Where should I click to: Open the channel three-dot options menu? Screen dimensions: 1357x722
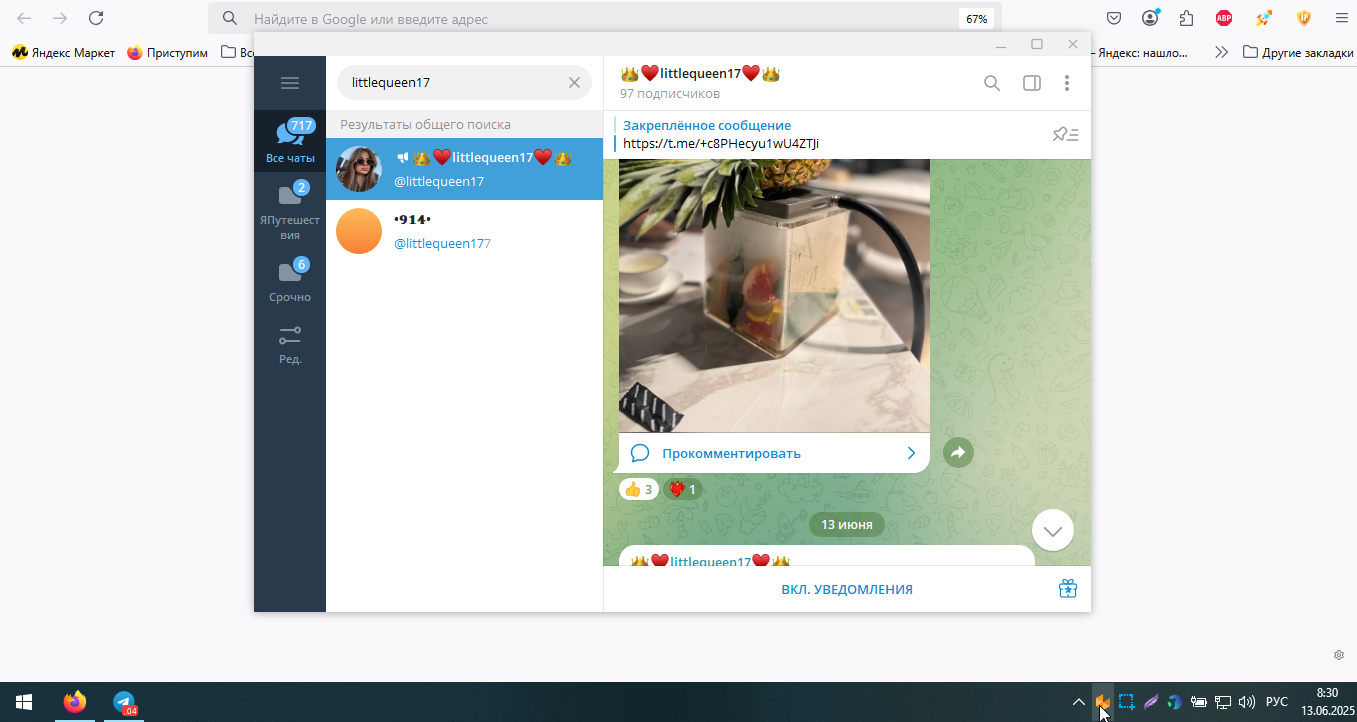1067,83
